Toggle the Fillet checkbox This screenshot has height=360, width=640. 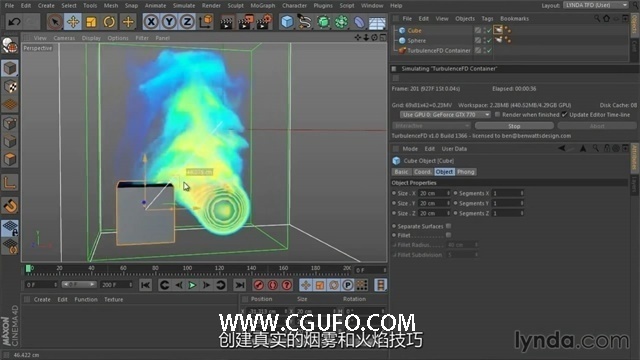tap(449, 235)
